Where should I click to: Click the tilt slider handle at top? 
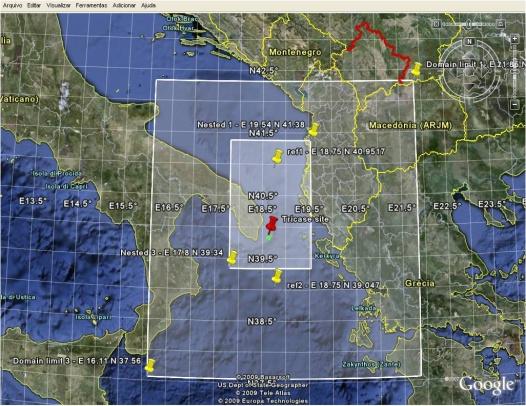[x=469, y=24]
